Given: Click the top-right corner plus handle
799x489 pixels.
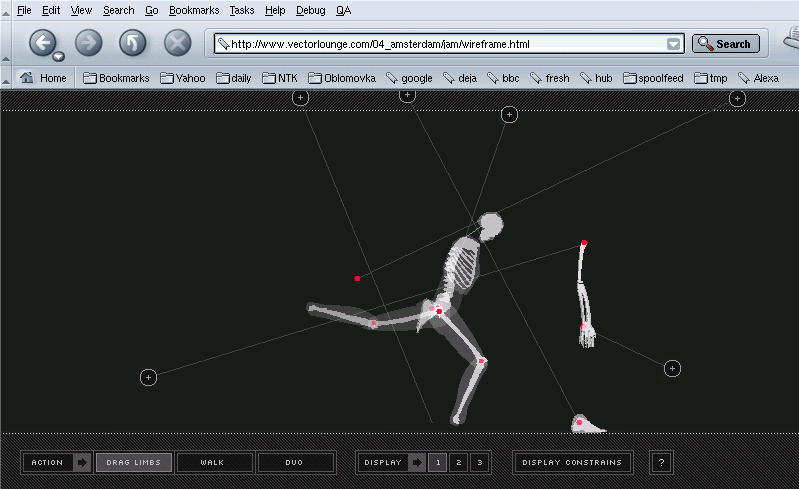Looking at the screenshot, I should (x=737, y=98).
